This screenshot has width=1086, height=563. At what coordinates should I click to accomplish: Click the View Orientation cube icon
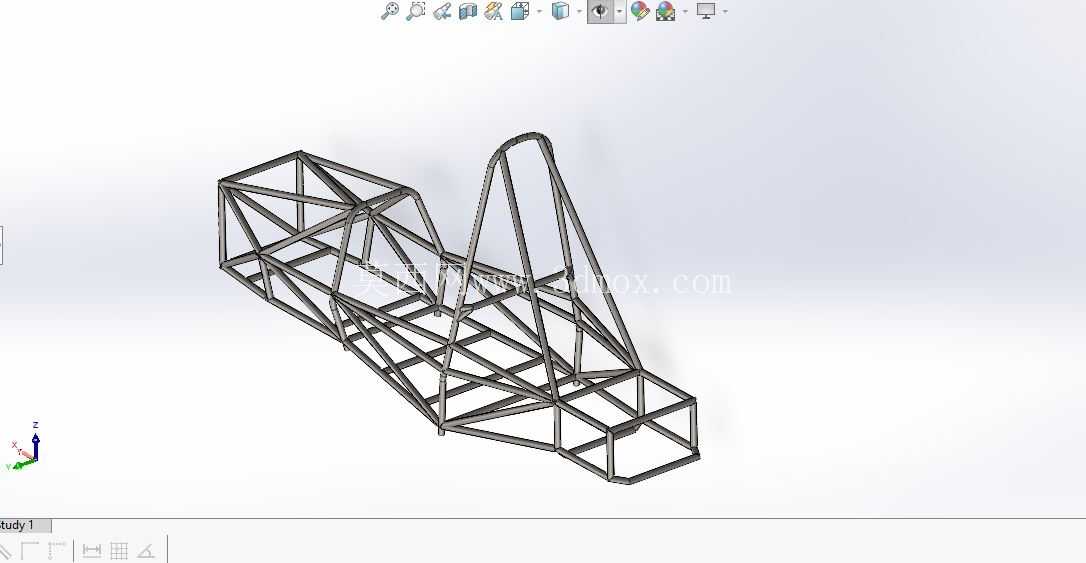point(519,11)
